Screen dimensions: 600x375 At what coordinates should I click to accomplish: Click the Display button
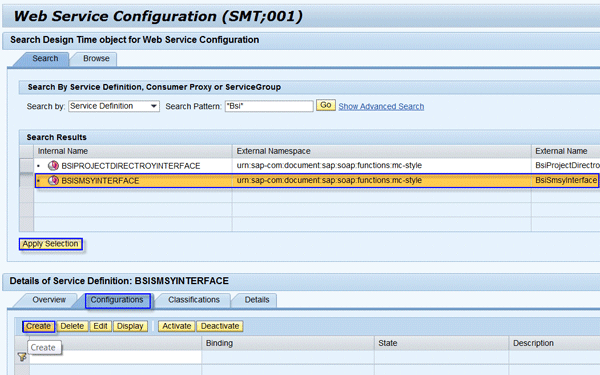[x=130, y=326]
